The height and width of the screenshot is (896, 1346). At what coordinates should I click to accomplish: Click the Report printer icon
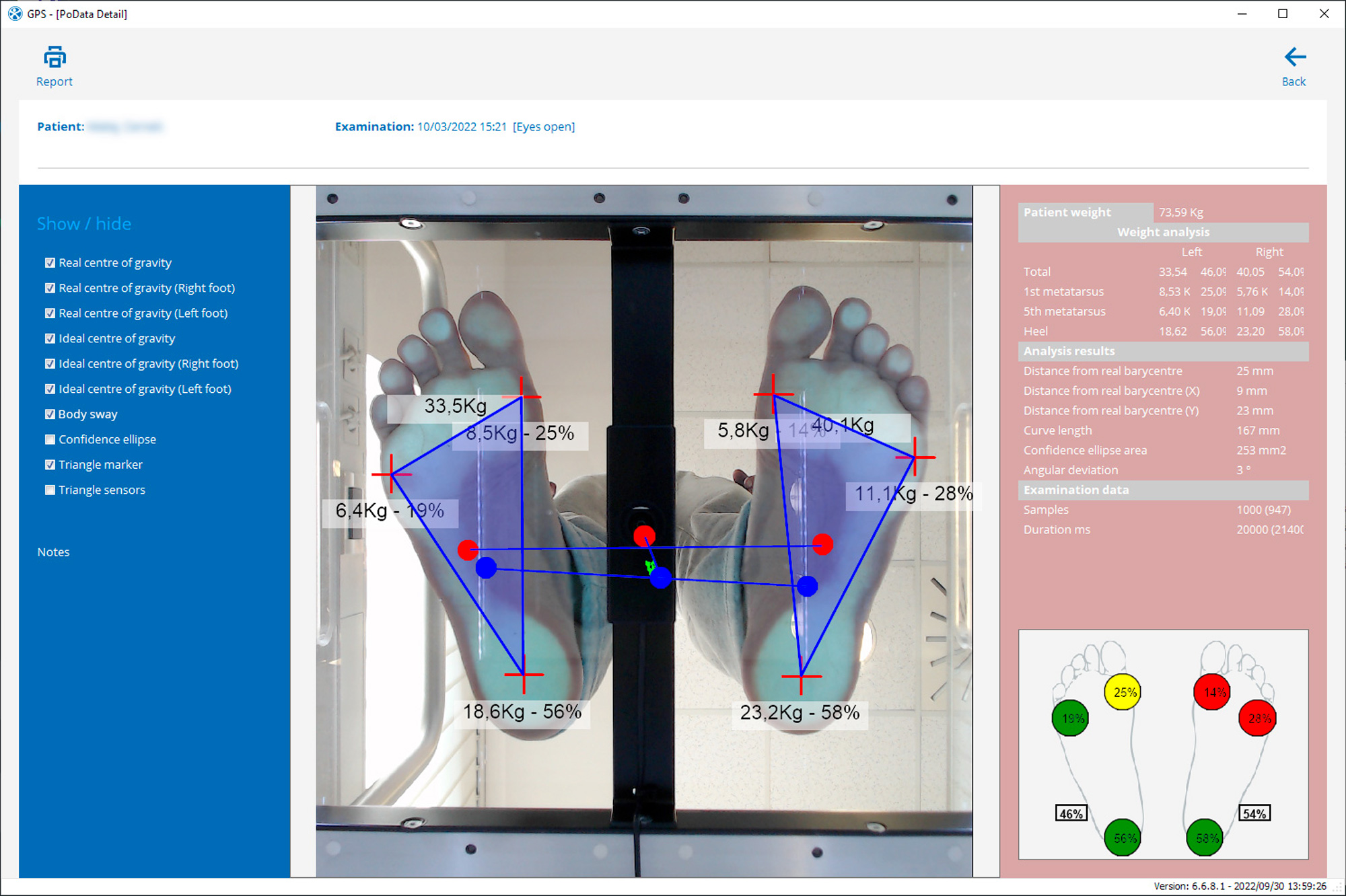(55, 58)
